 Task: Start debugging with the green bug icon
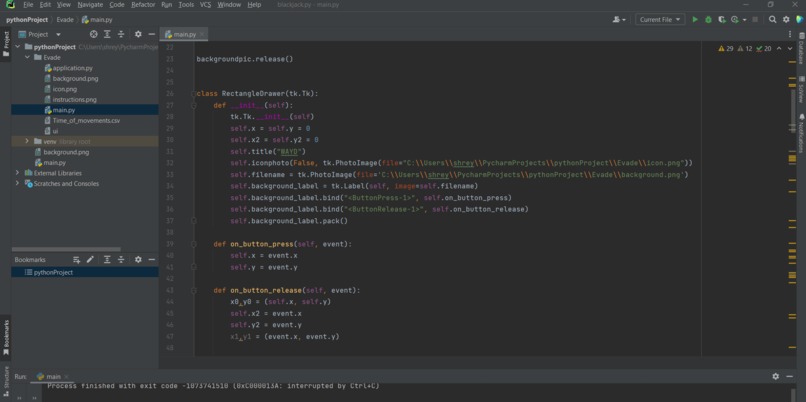[x=708, y=20]
